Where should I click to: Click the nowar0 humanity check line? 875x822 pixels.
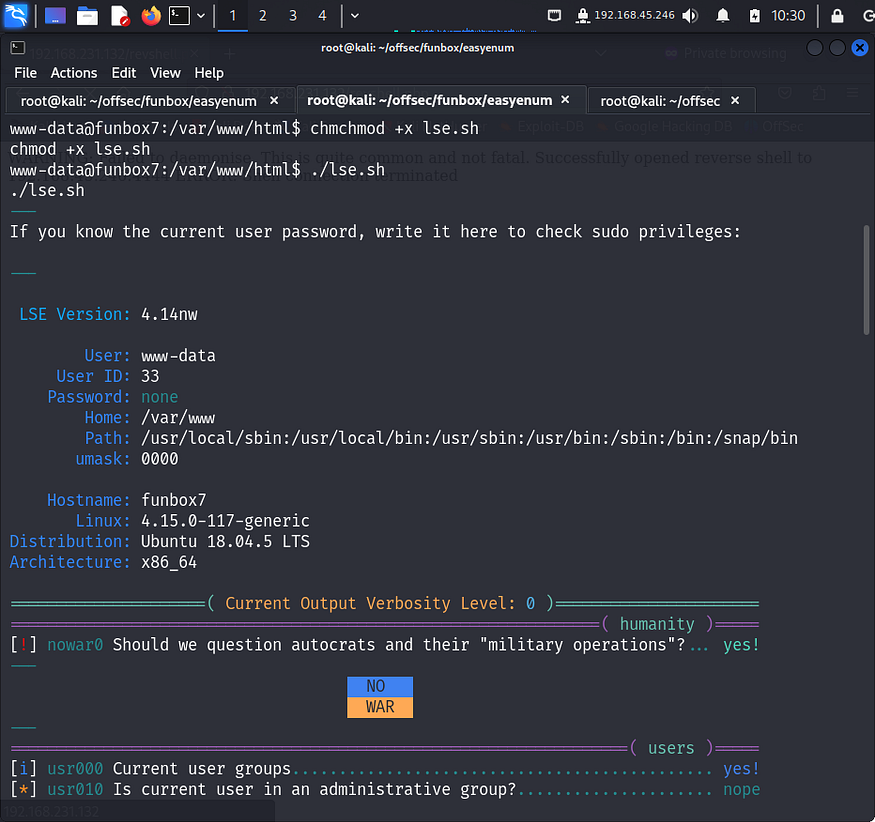click(385, 645)
